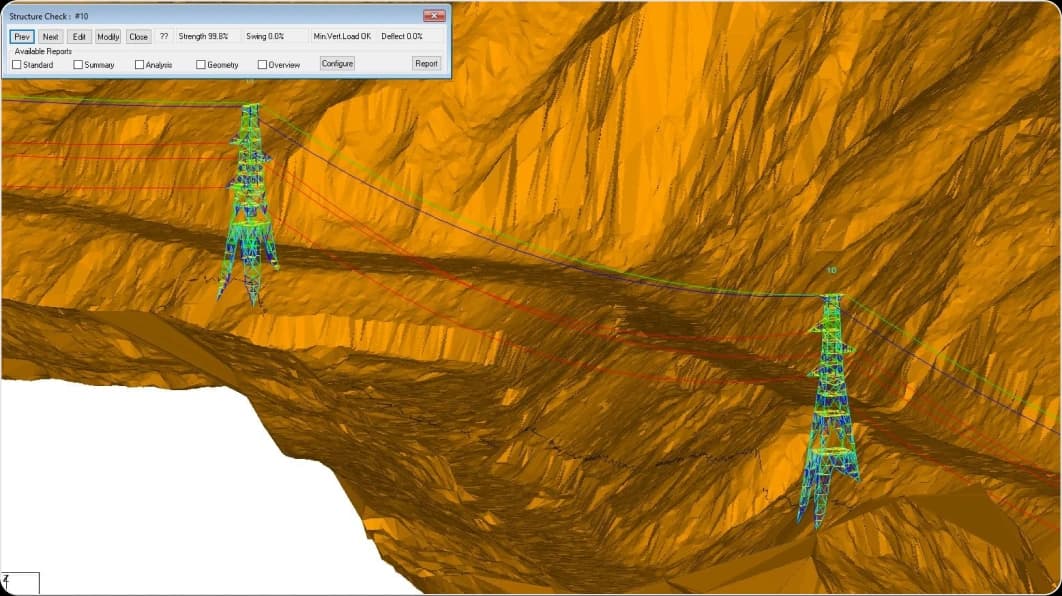The height and width of the screenshot is (596, 1062).
Task: Click the Prev button in Structure Check
Action: [22, 37]
